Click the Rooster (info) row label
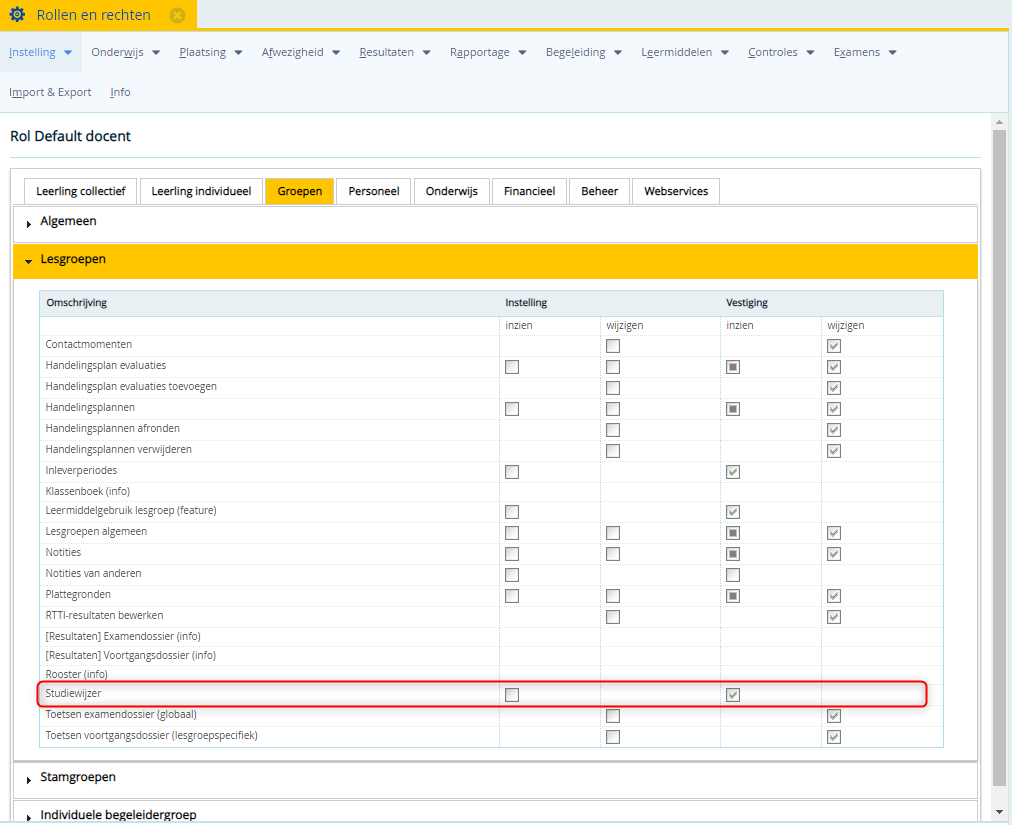 point(76,675)
